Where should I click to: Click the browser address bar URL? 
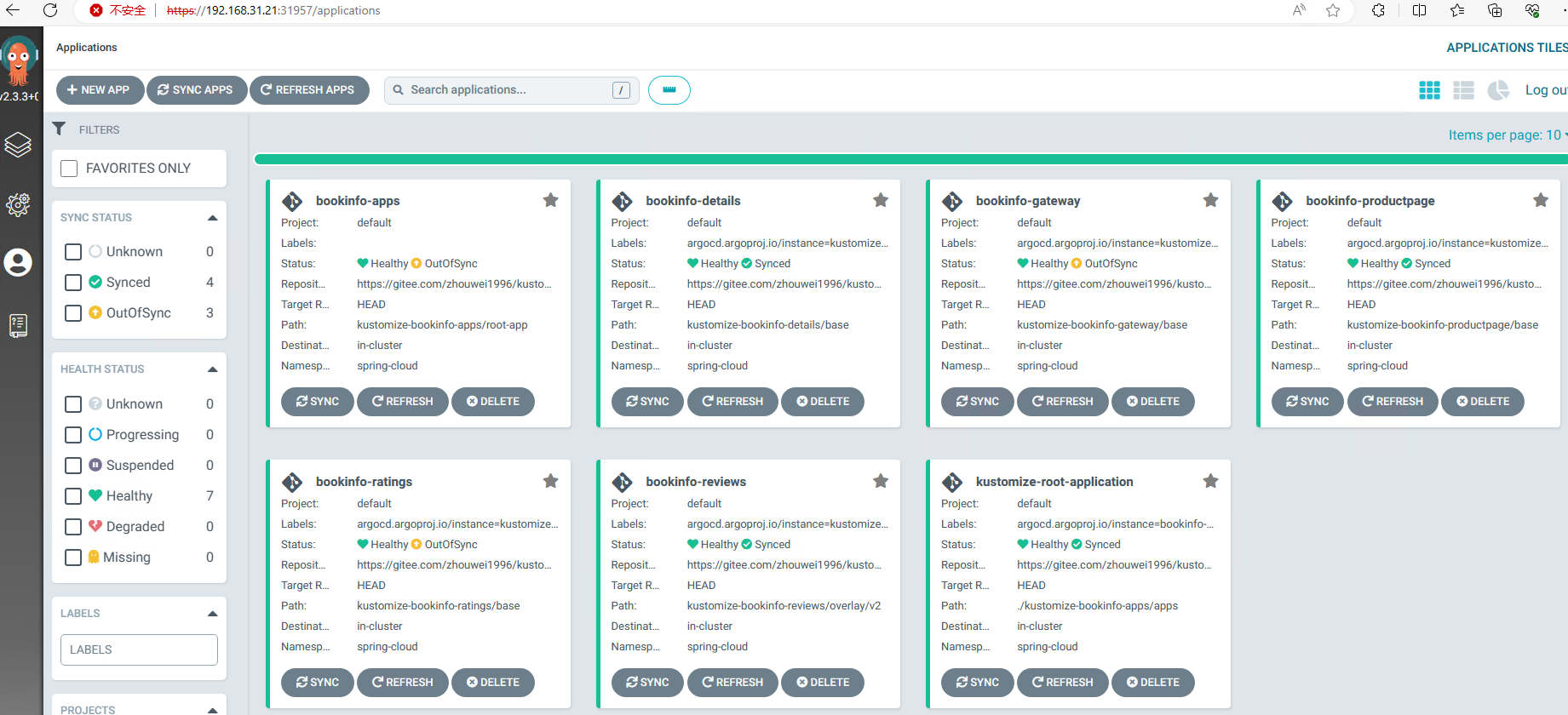(x=273, y=10)
